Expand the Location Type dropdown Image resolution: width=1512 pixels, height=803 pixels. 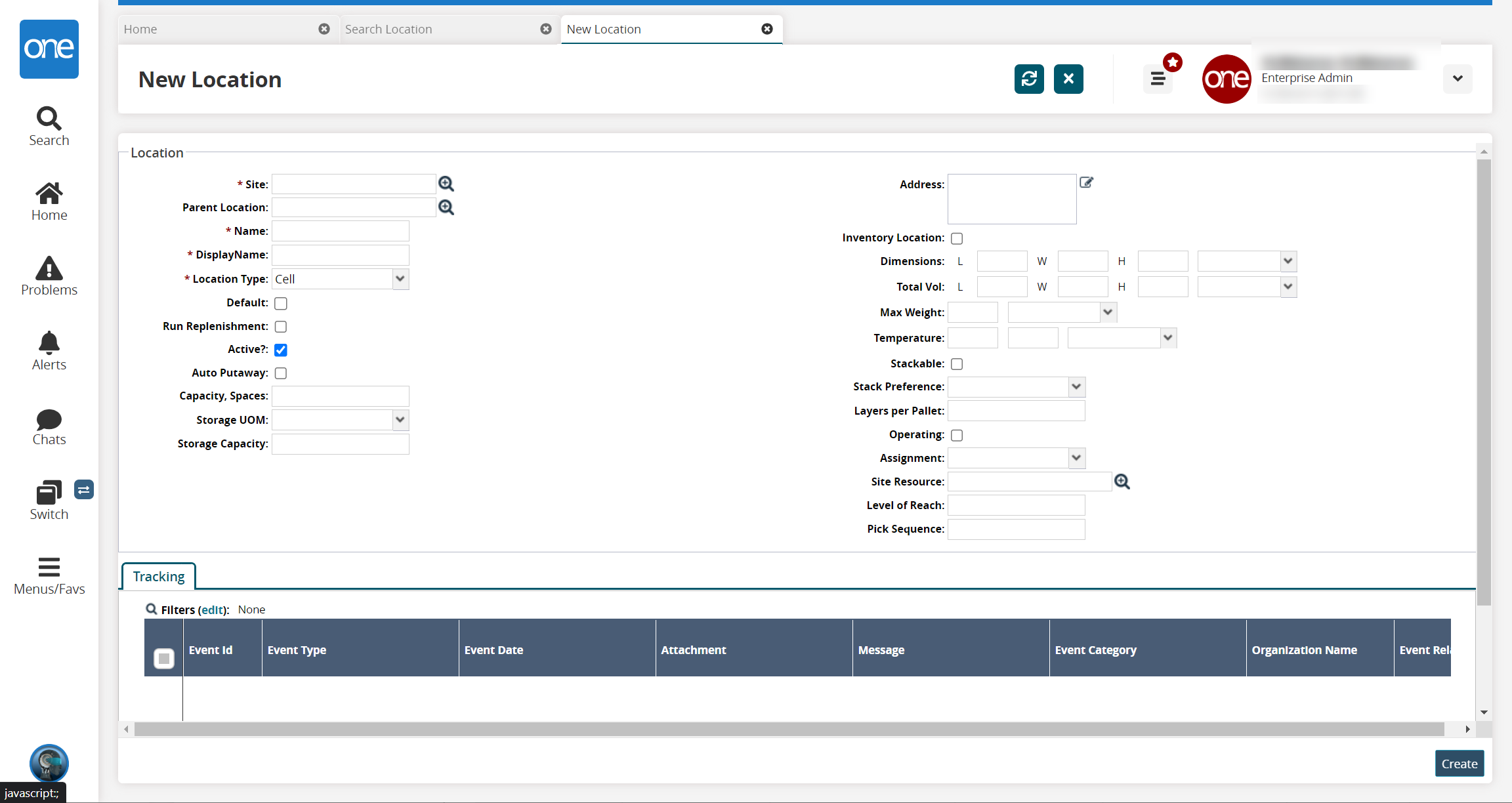pyautogui.click(x=400, y=279)
